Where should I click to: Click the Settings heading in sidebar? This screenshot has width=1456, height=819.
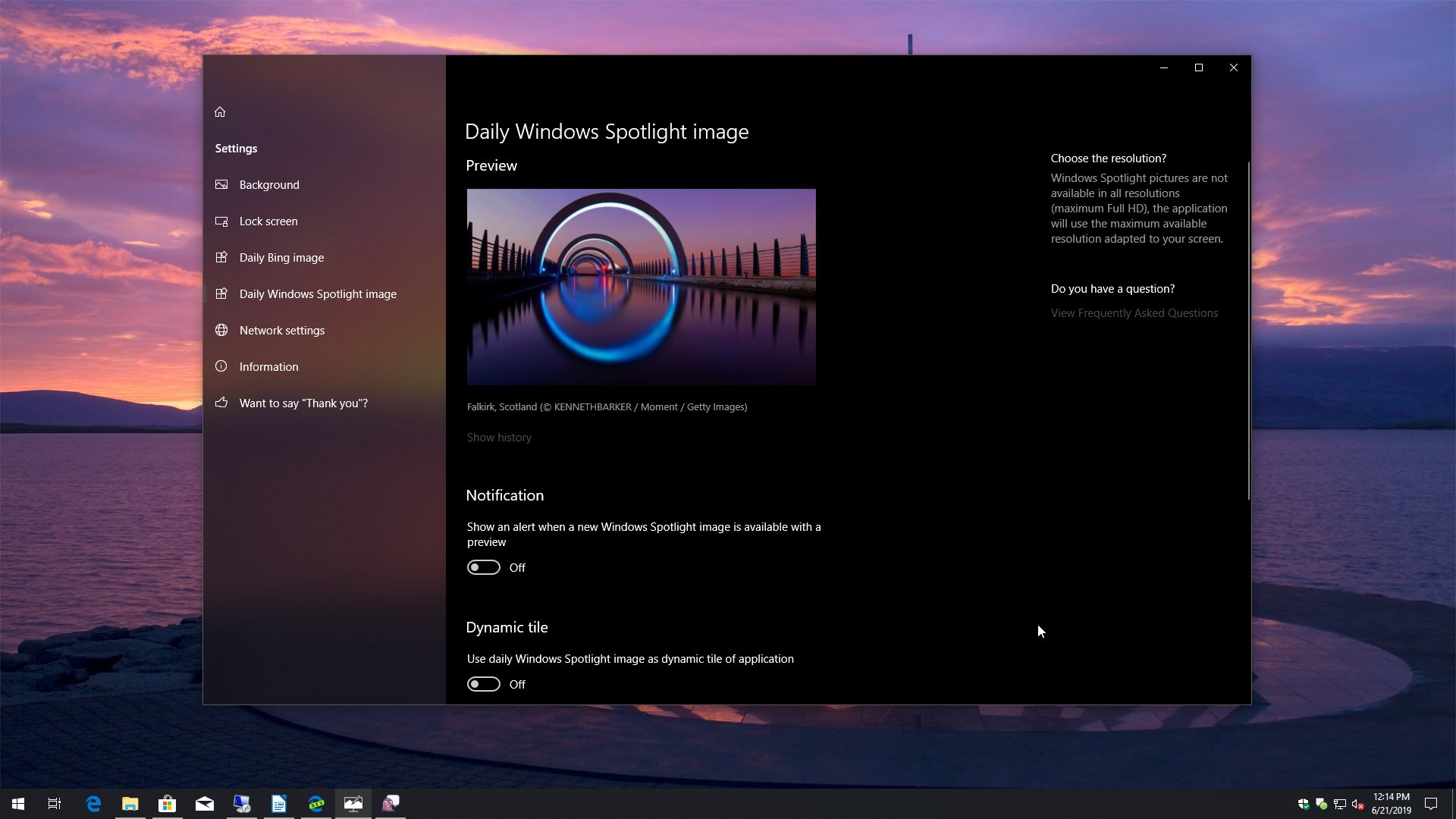coord(236,149)
